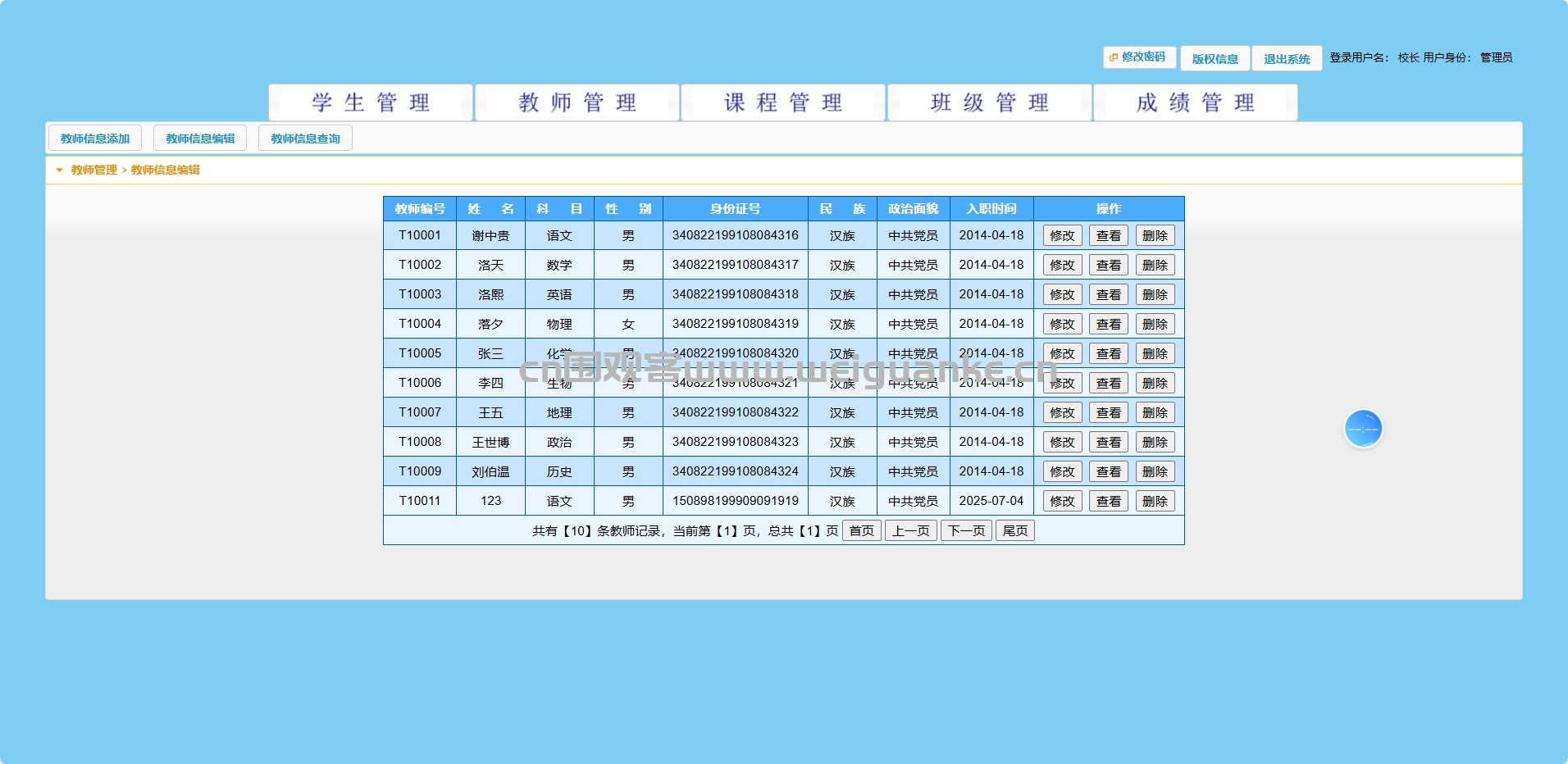
Task: Go to first page with 首页
Action: [862, 530]
